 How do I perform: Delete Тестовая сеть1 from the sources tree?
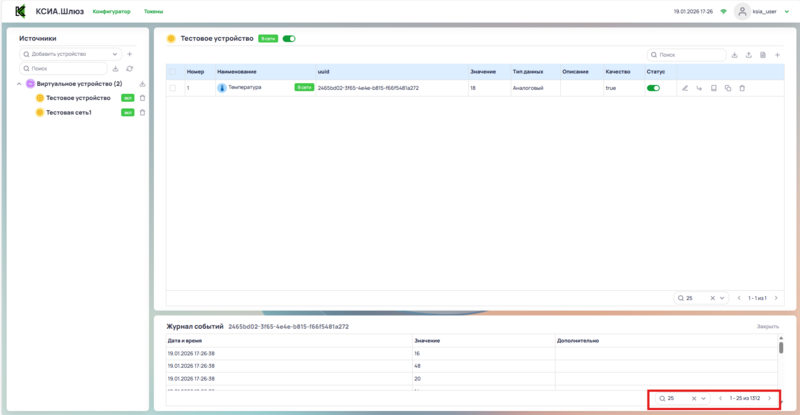(x=142, y=112)
